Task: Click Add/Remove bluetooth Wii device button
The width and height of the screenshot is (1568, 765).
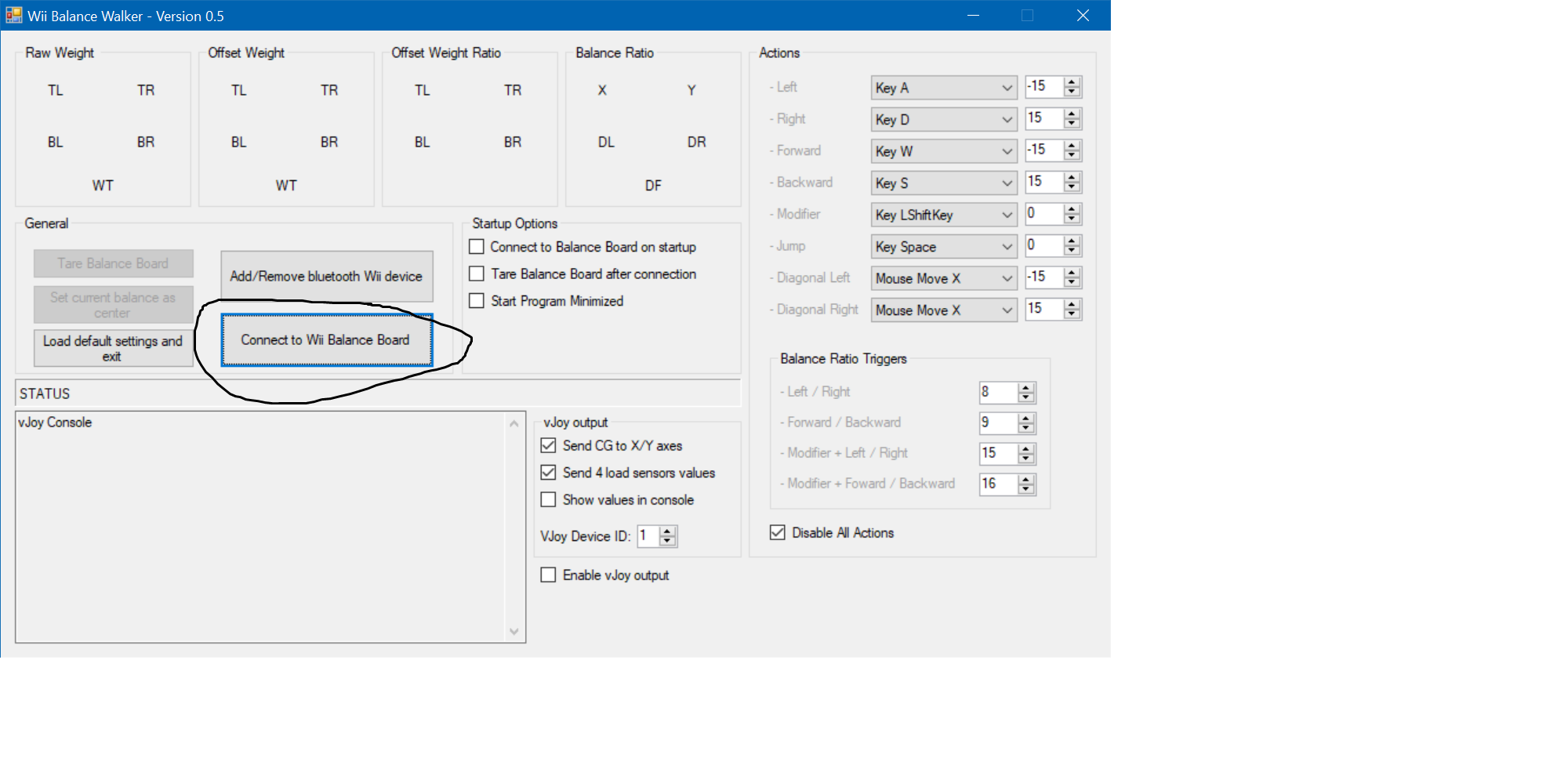Action: point(326,276)
